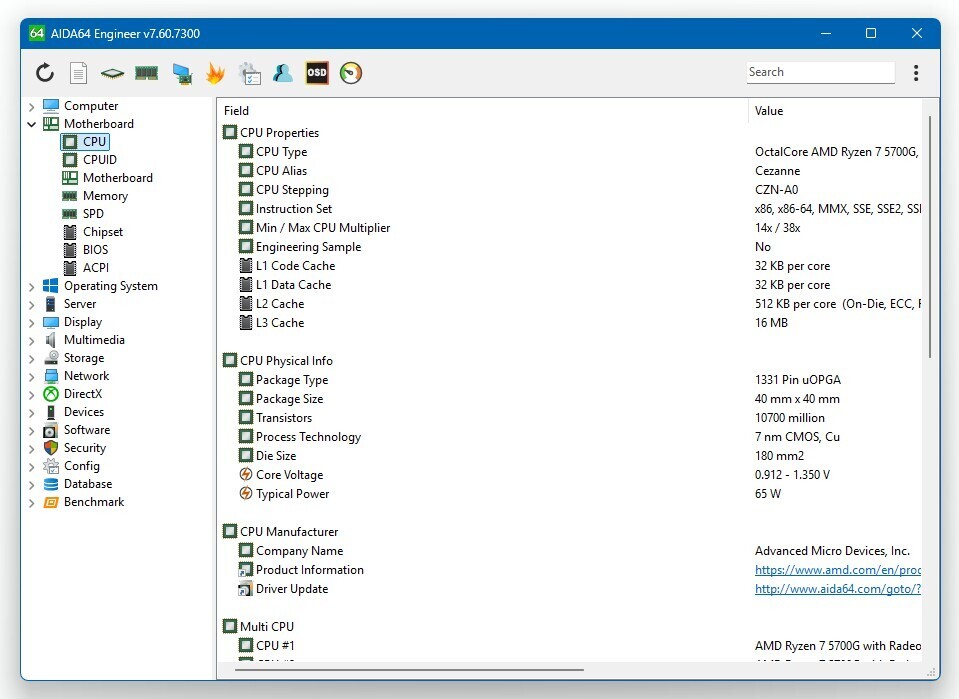Click the monitor and card toolbar icon
The image size is (959, 699).
pyautogui.click(x=181, y=73)
